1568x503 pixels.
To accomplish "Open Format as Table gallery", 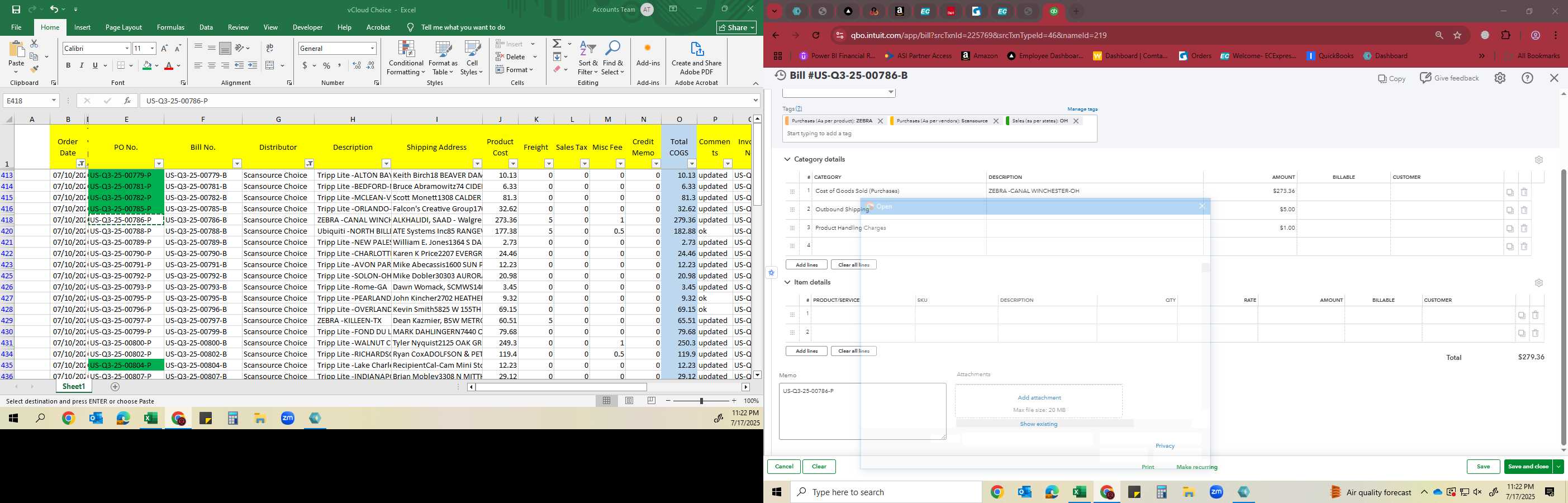I will pos(443,58).
